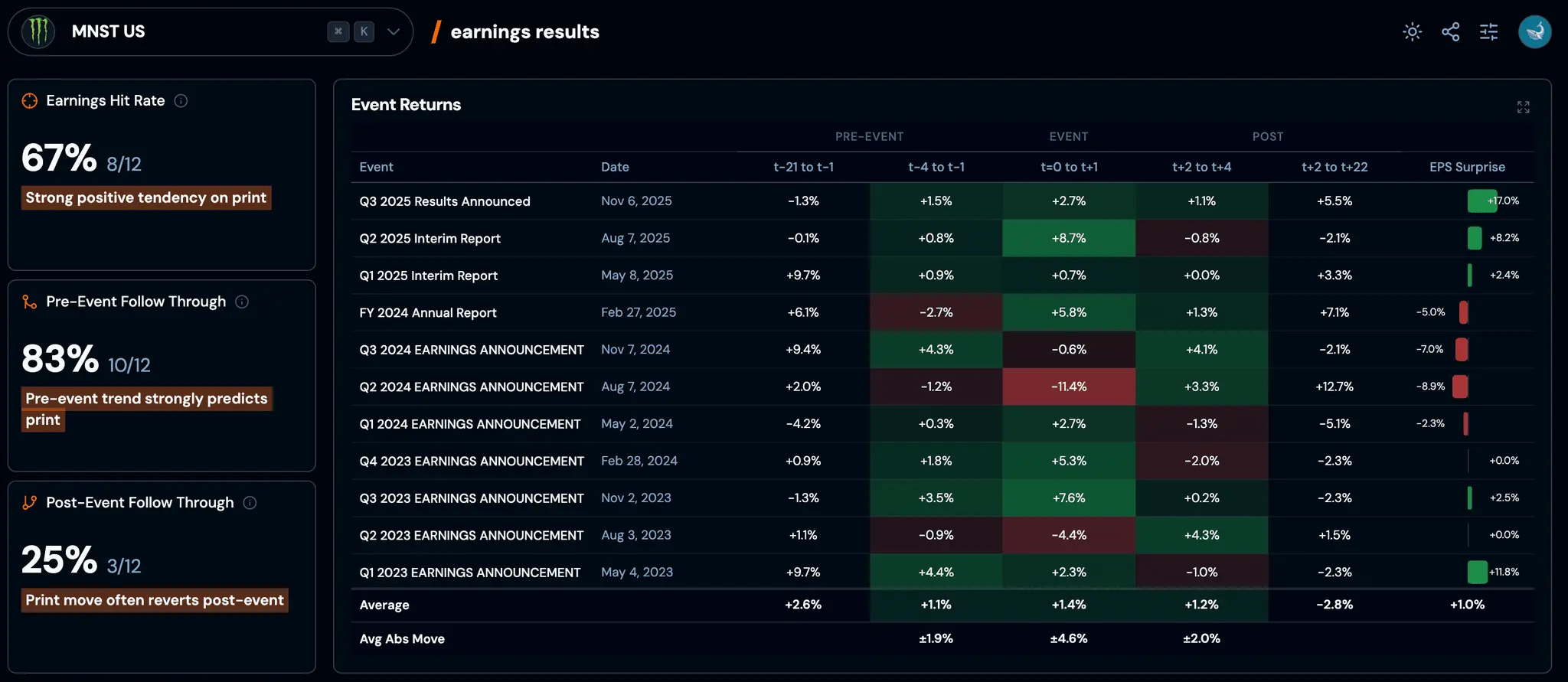This screenshot has width=1568, height=682.
Task: Expand the MNST US ticker dropdown chevron
Action: [x=394, y=31]
